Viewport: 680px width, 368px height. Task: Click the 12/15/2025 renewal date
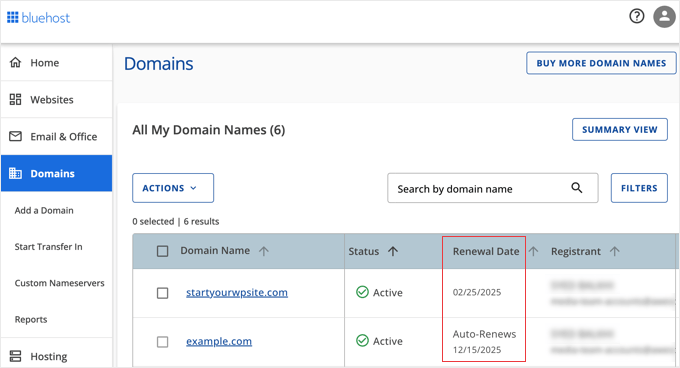point(477,350)
